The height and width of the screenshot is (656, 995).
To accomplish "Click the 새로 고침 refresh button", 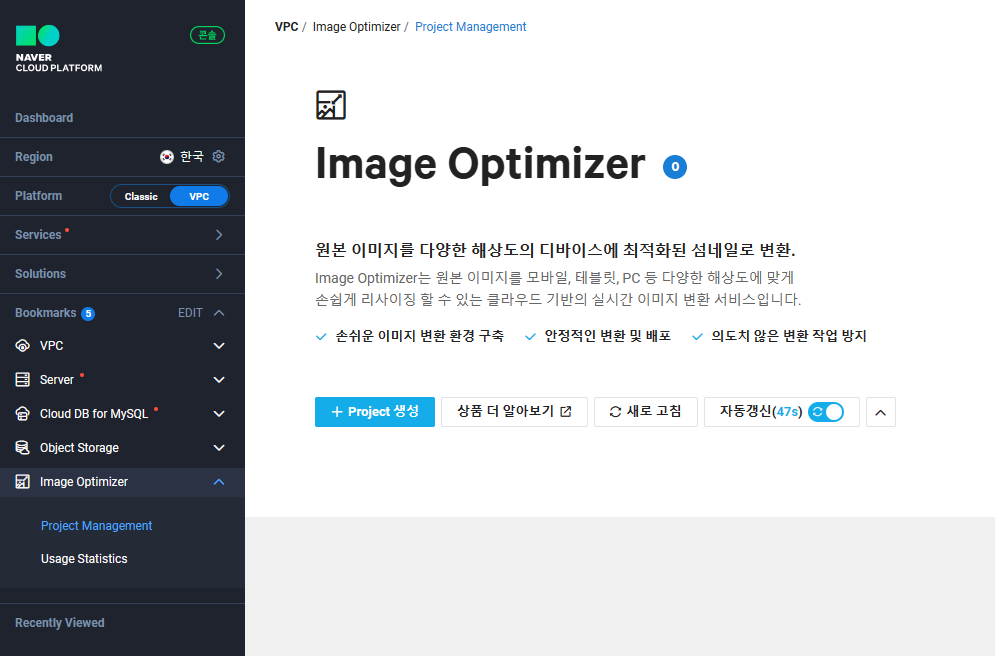I will tap(645, 412).
